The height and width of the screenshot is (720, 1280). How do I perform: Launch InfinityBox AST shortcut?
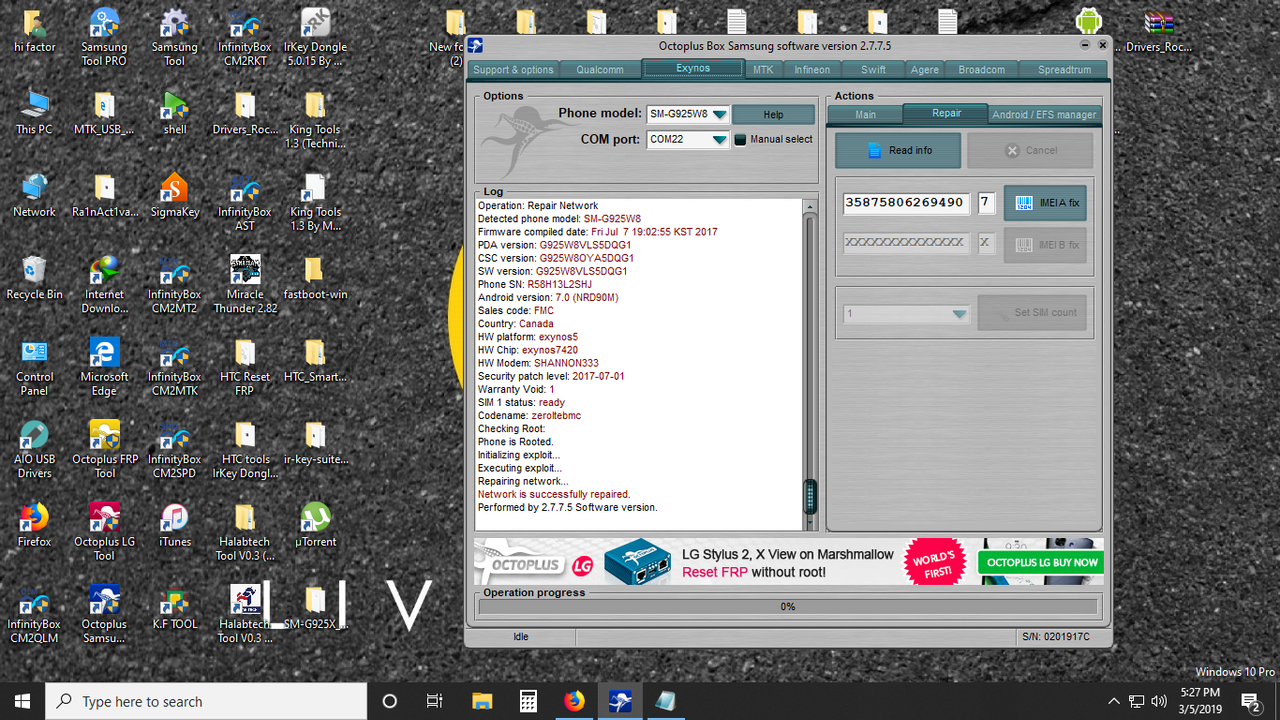click(x=245, y=202)
